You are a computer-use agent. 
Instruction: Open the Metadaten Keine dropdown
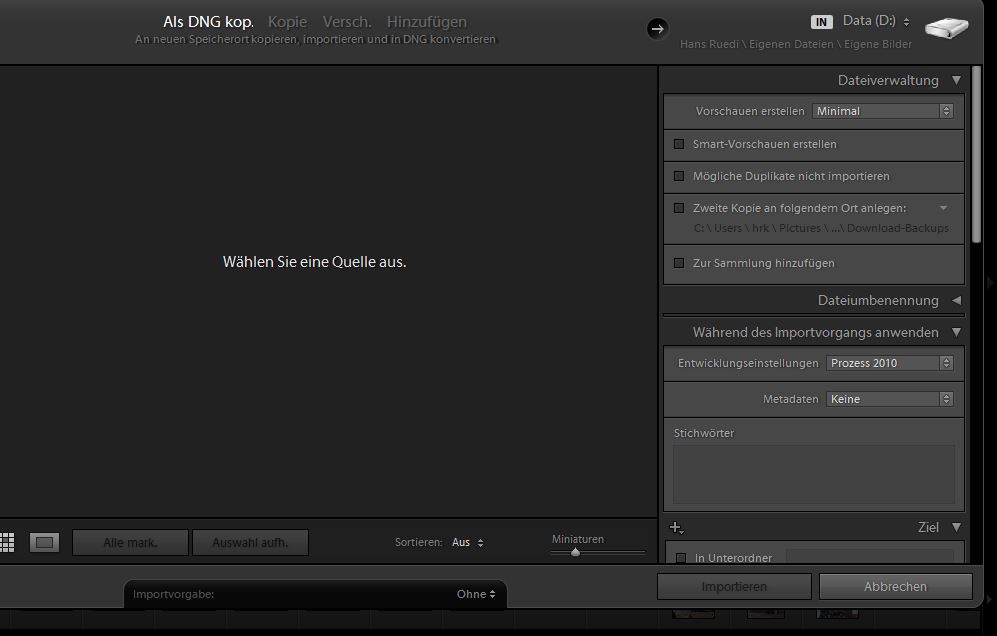click(889, 398)
